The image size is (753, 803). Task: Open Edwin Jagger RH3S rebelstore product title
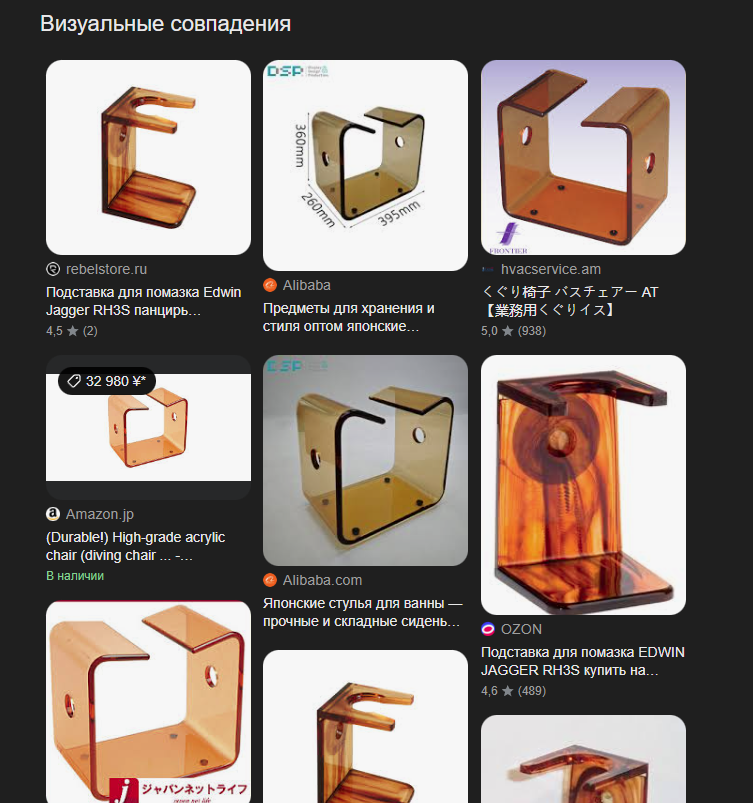coord(143,301)
